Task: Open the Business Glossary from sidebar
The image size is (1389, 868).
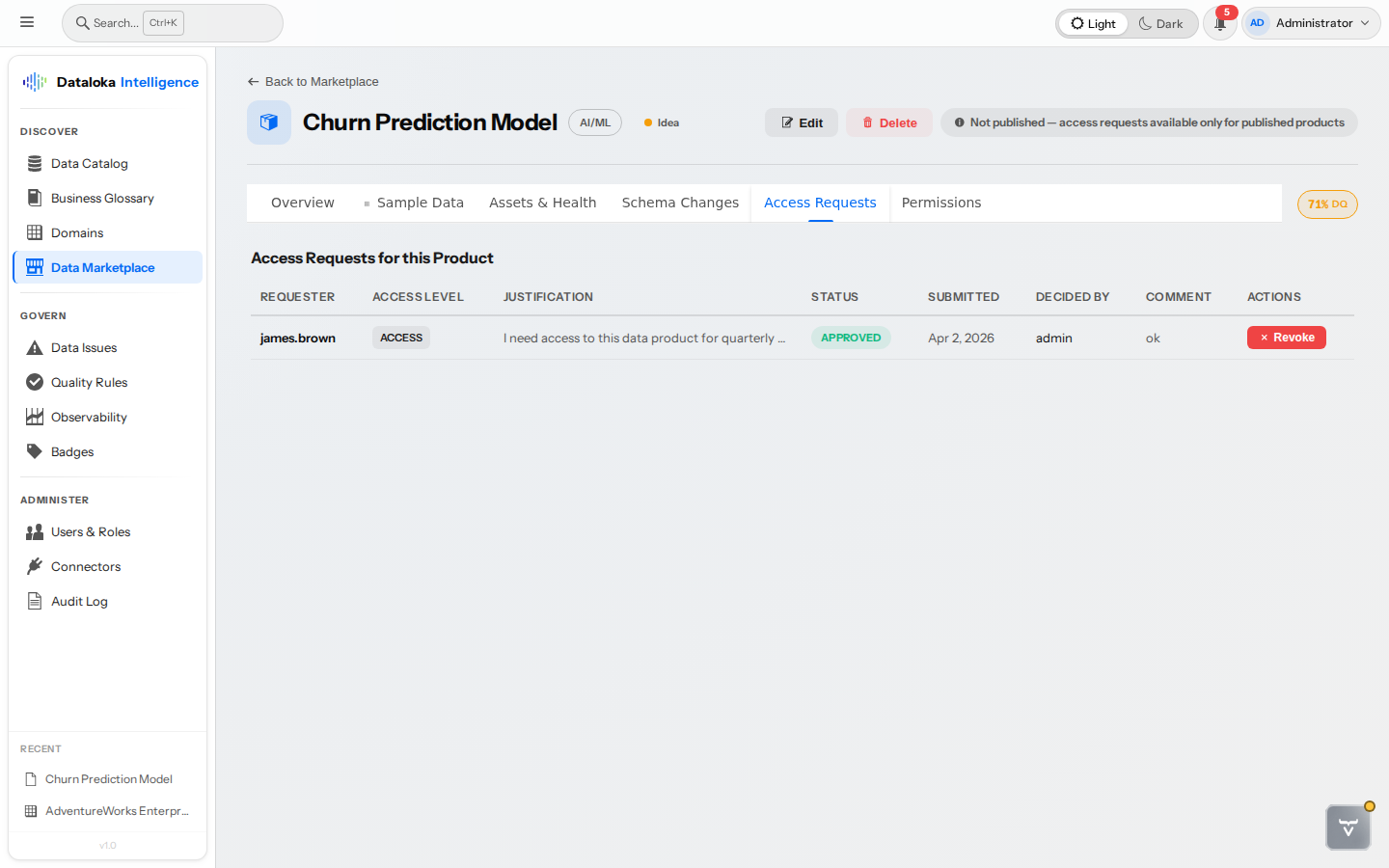Action: pyautogui.click(x=34, y=198)
